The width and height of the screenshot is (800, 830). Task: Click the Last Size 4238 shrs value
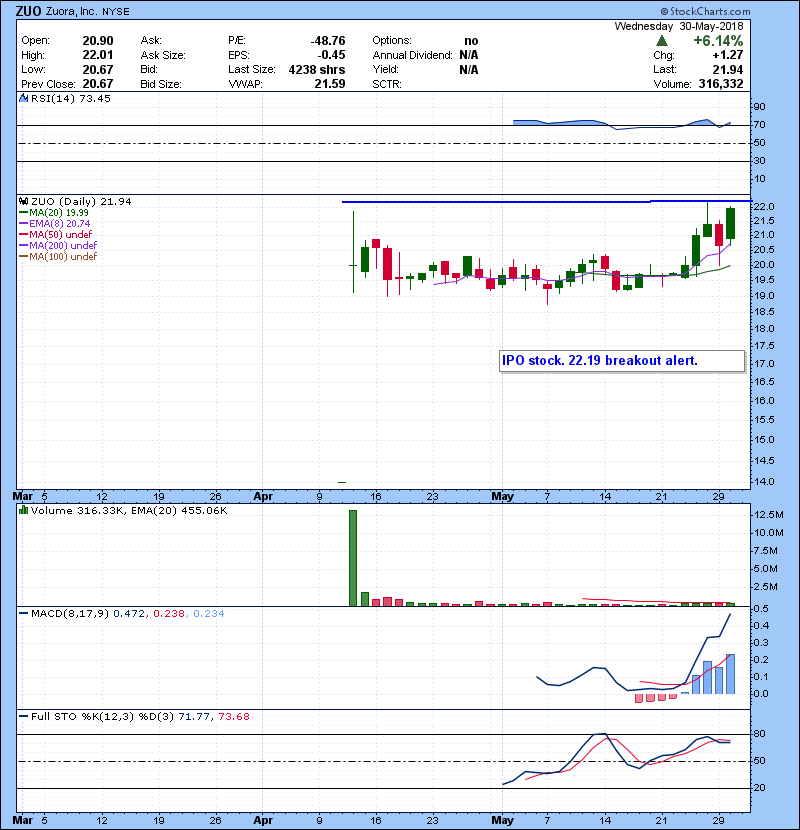coord(317,69)
